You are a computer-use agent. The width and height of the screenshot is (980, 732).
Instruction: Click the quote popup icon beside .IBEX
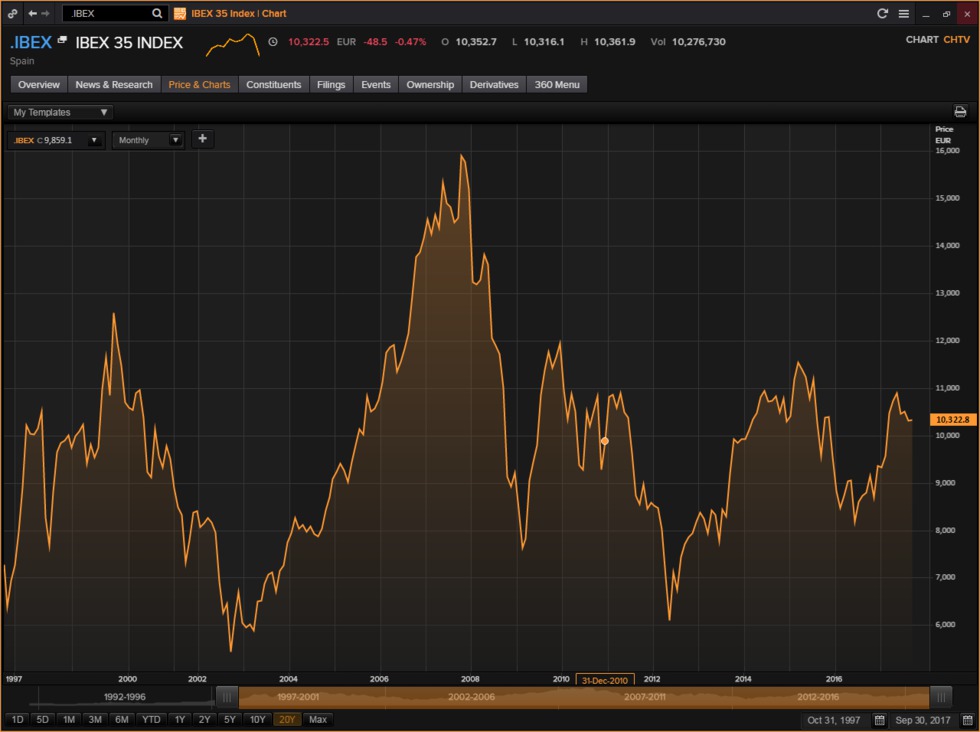[62, 40]
